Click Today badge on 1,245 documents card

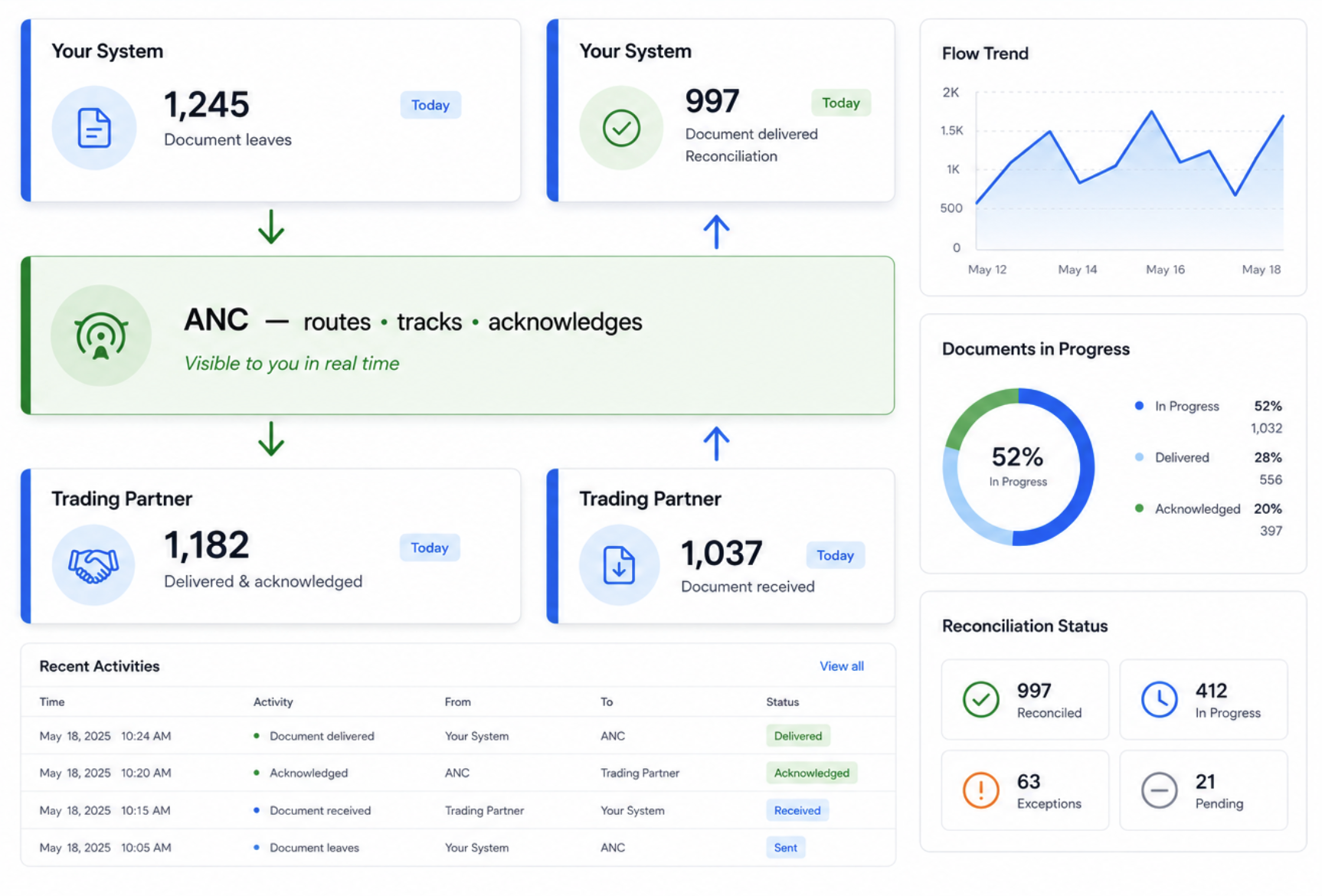430,105
